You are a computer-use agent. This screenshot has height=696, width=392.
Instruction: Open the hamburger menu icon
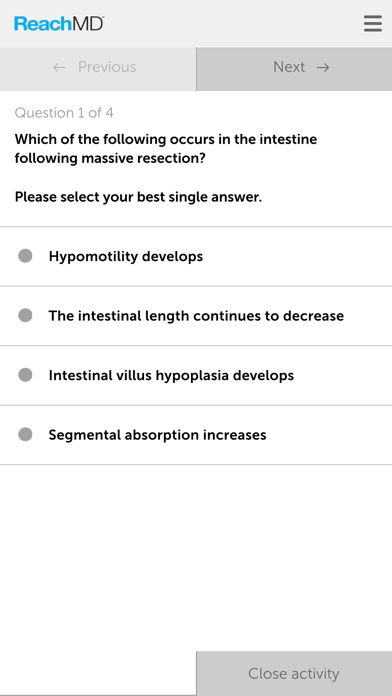[x=372, y=24]
